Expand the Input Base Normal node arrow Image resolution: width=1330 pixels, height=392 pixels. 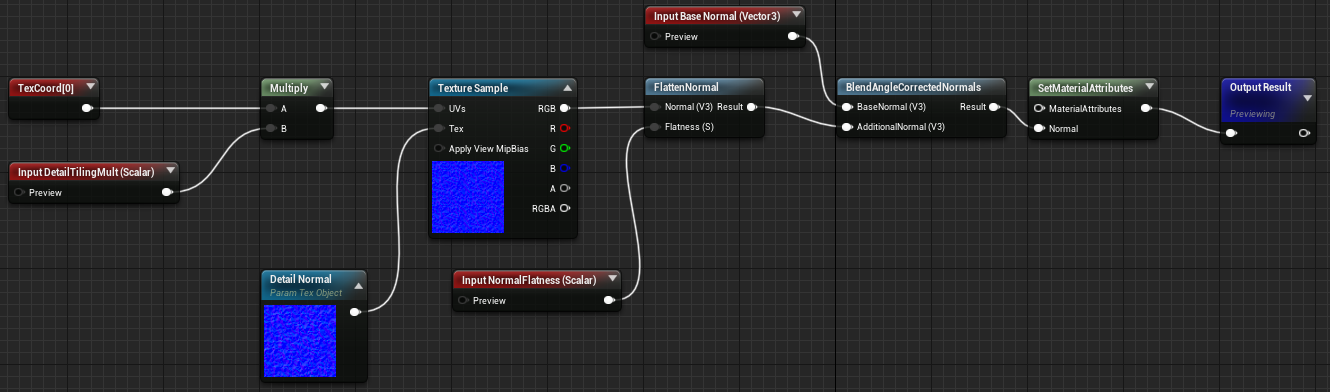[796, 15]
